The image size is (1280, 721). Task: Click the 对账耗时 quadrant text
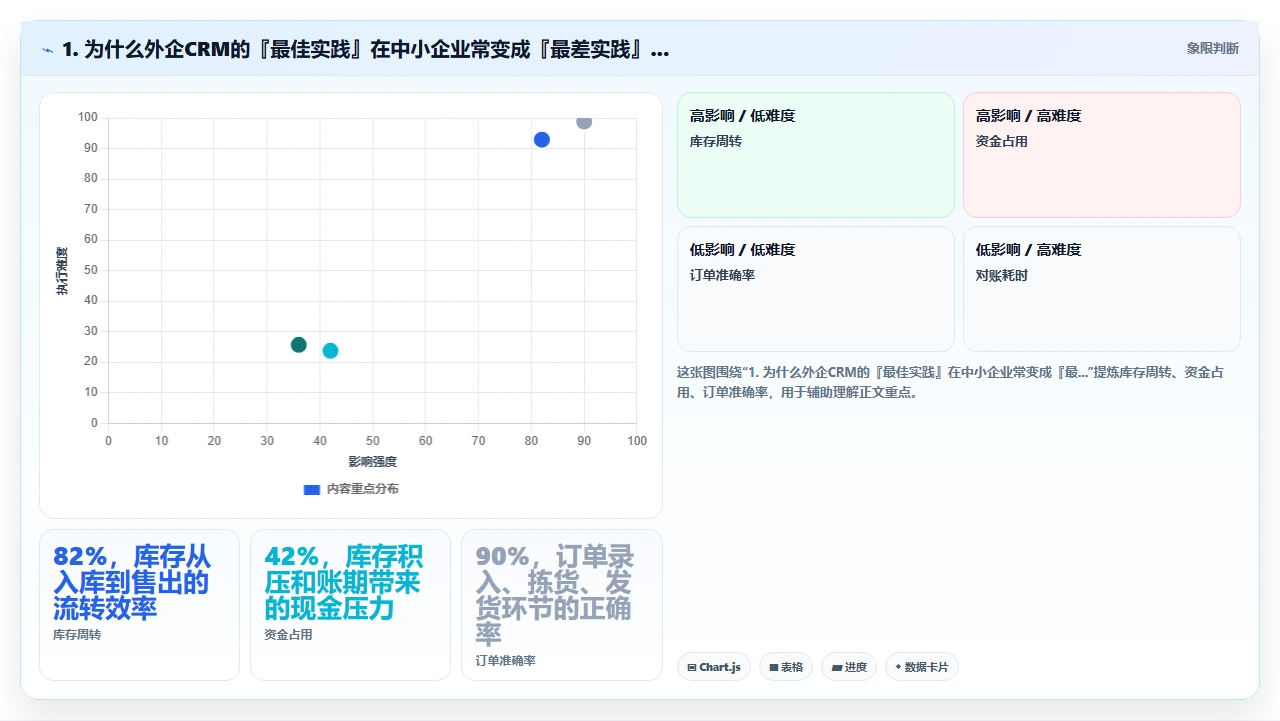point(1002,275)
